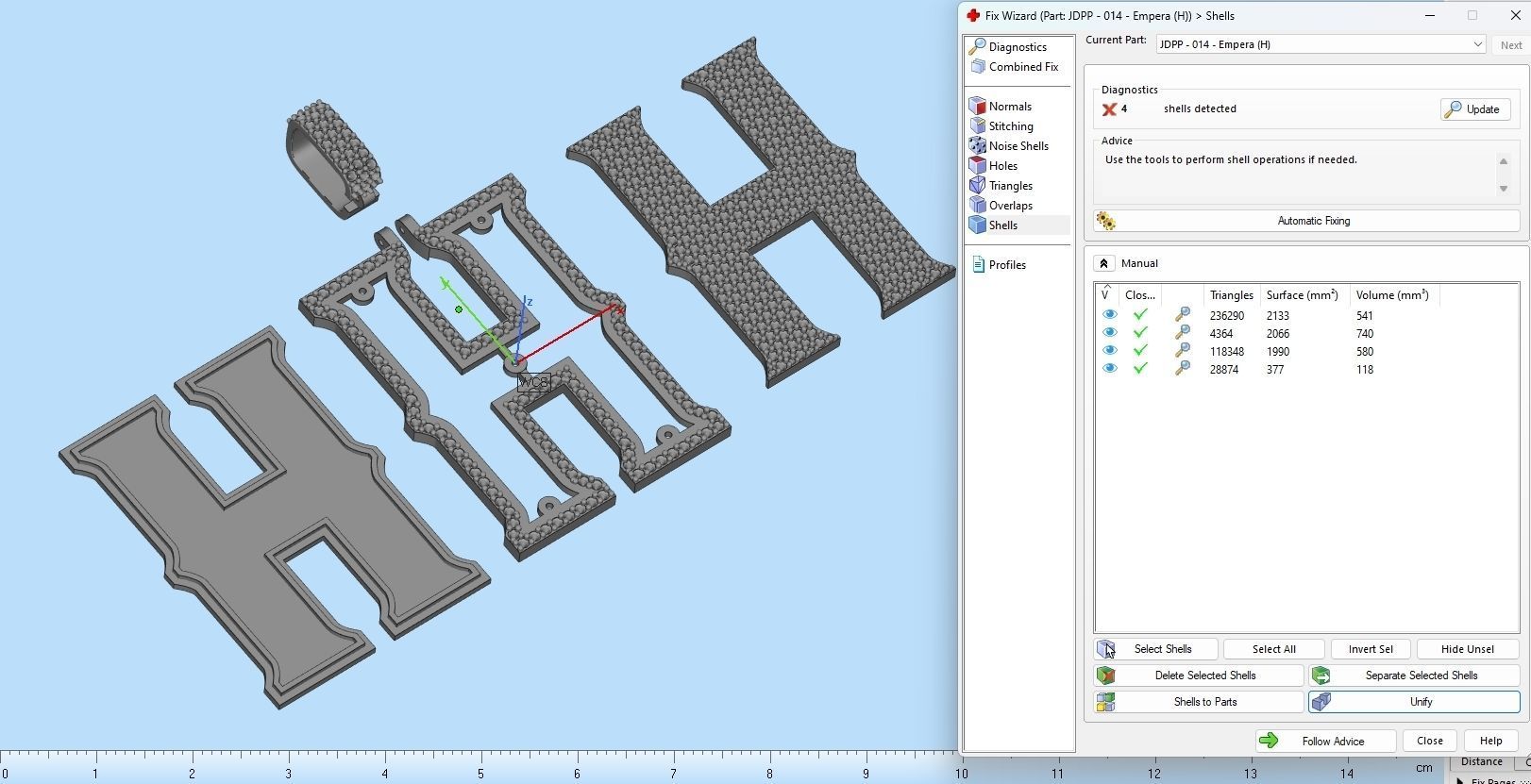Click the Invert Sel button
The height and width of the screenshot is (784, 1531).
(1371, 649)
